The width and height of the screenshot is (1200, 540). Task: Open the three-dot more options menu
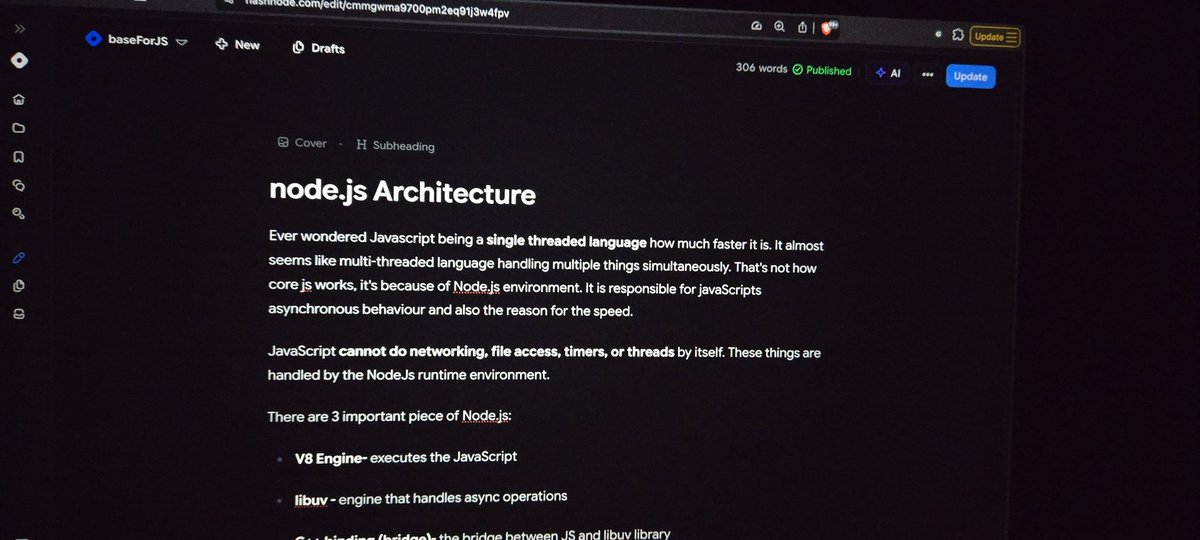[927, 74]
